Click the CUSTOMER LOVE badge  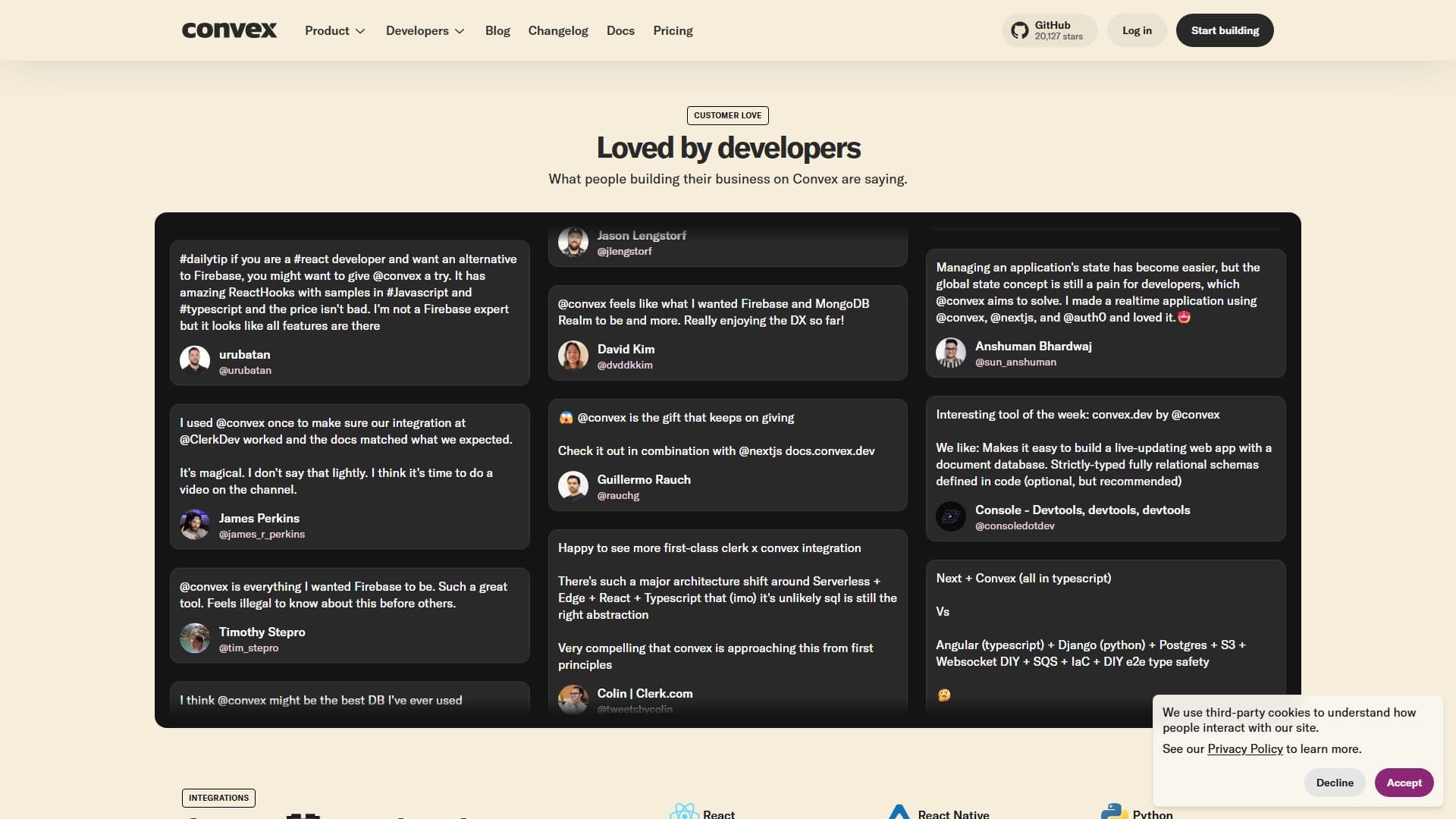[x=727, y=115]
